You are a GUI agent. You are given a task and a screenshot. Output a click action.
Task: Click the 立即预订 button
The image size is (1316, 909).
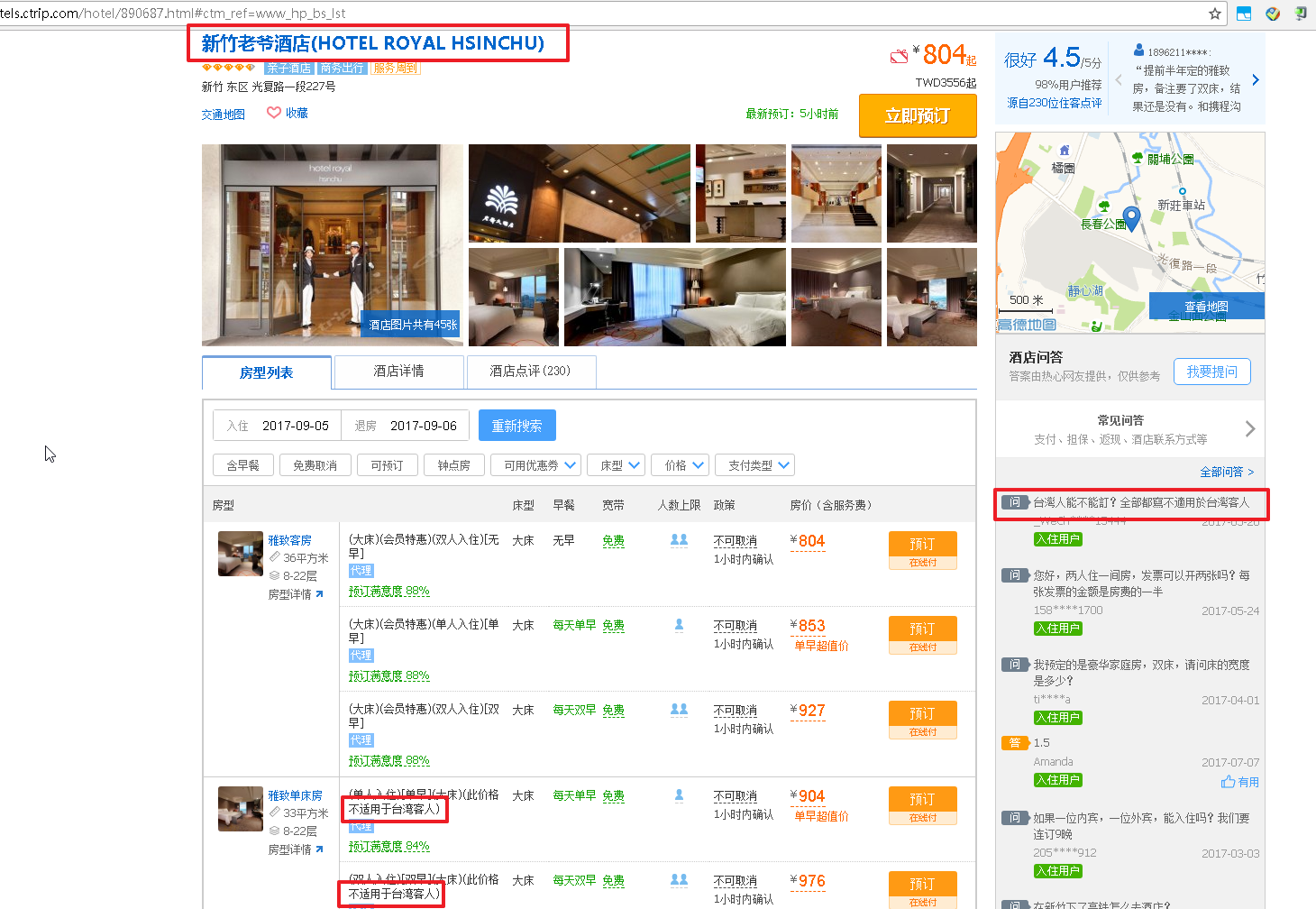point(918,115)
